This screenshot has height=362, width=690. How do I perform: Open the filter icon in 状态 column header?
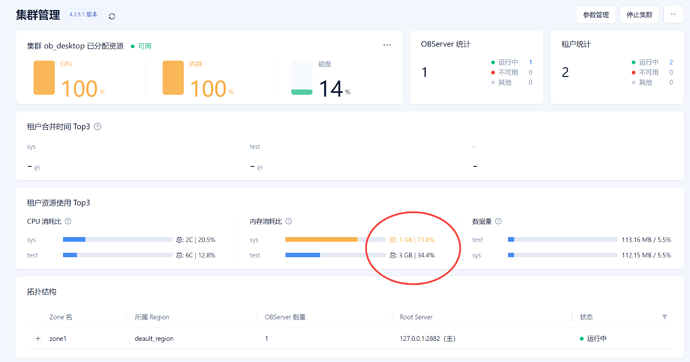[x=664, y=317]
